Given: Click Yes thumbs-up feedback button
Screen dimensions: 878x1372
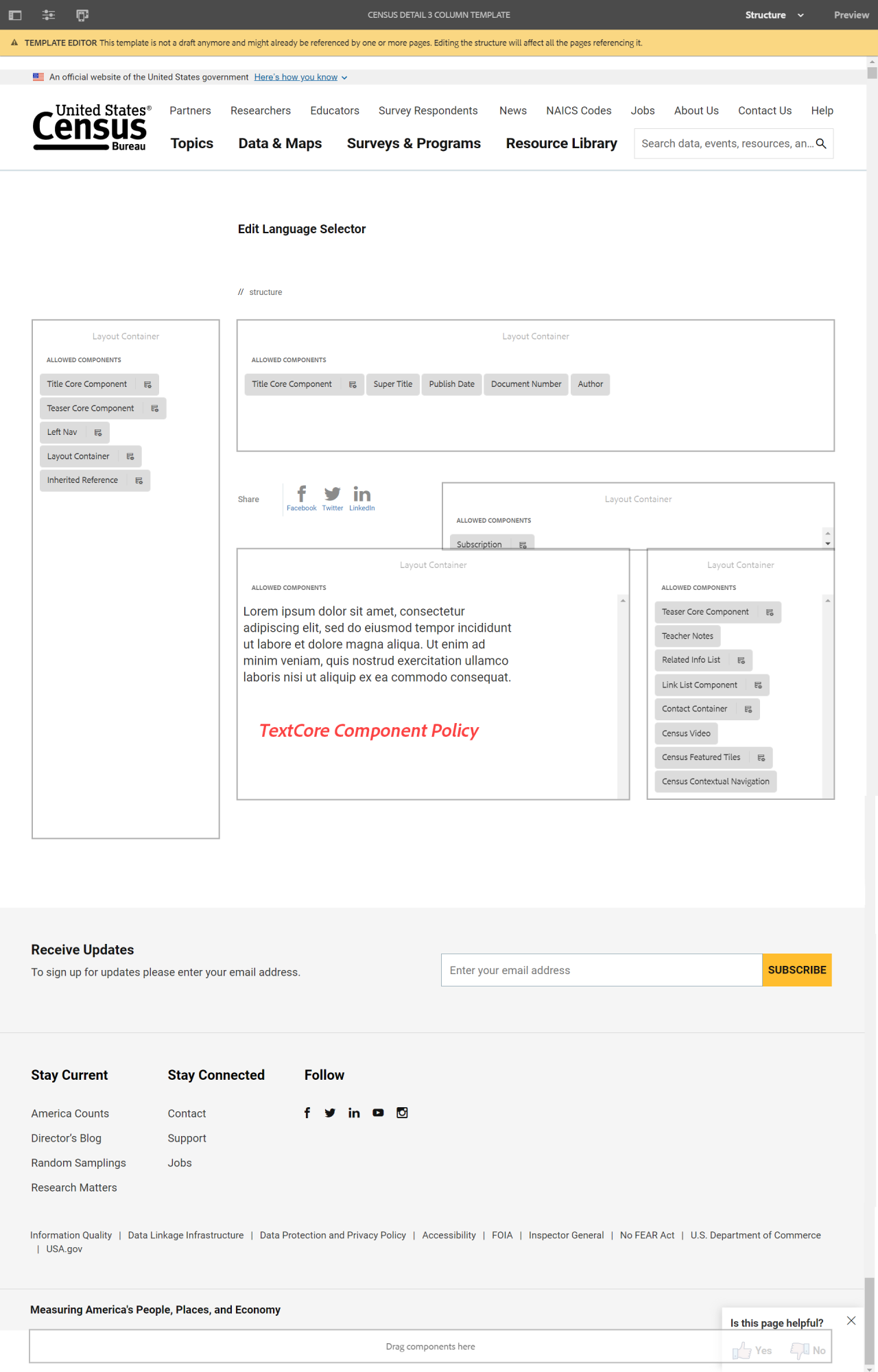Looking at the screenshot, I should (x=752, y=1350).
